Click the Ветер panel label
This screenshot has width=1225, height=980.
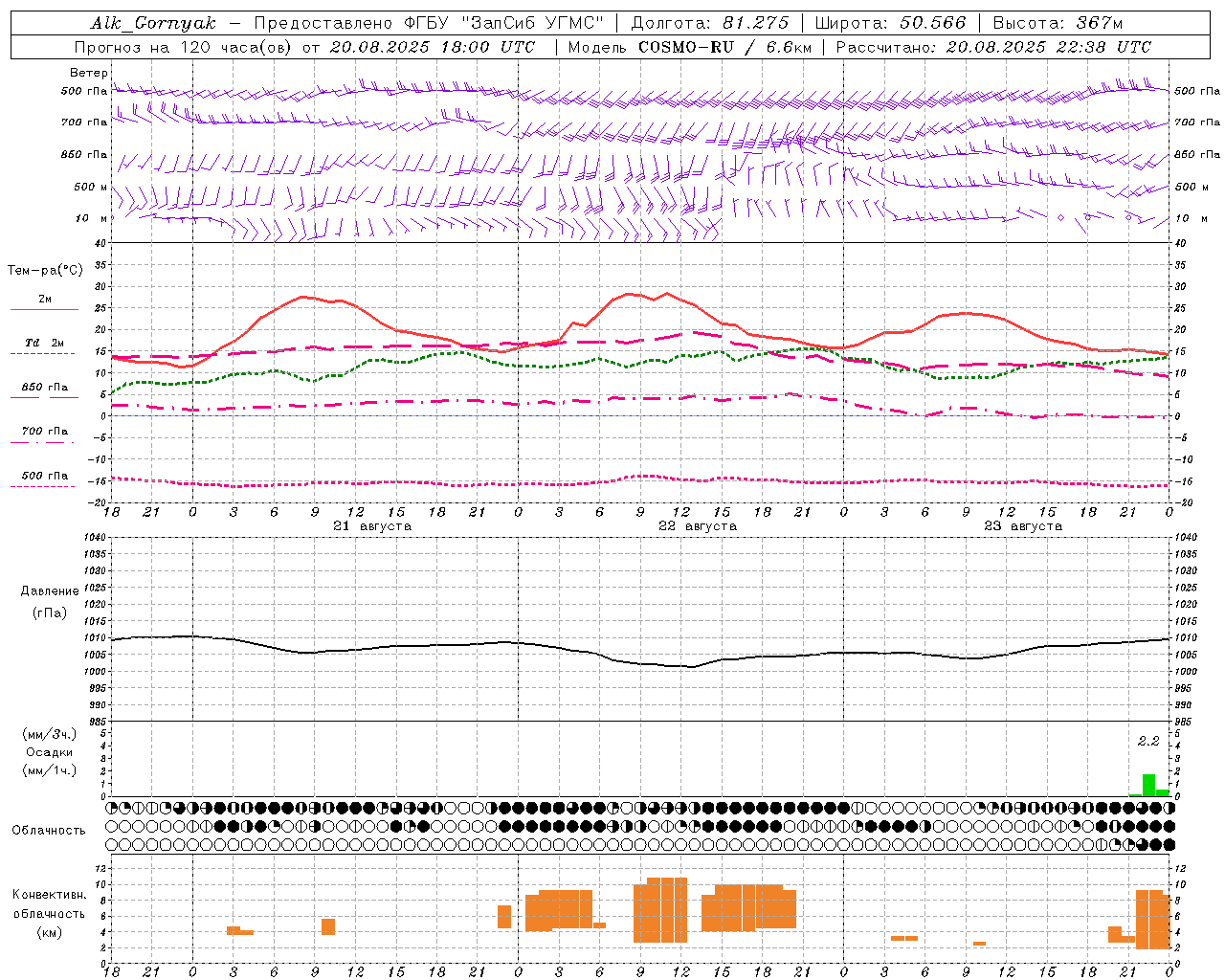coord(89,73)
